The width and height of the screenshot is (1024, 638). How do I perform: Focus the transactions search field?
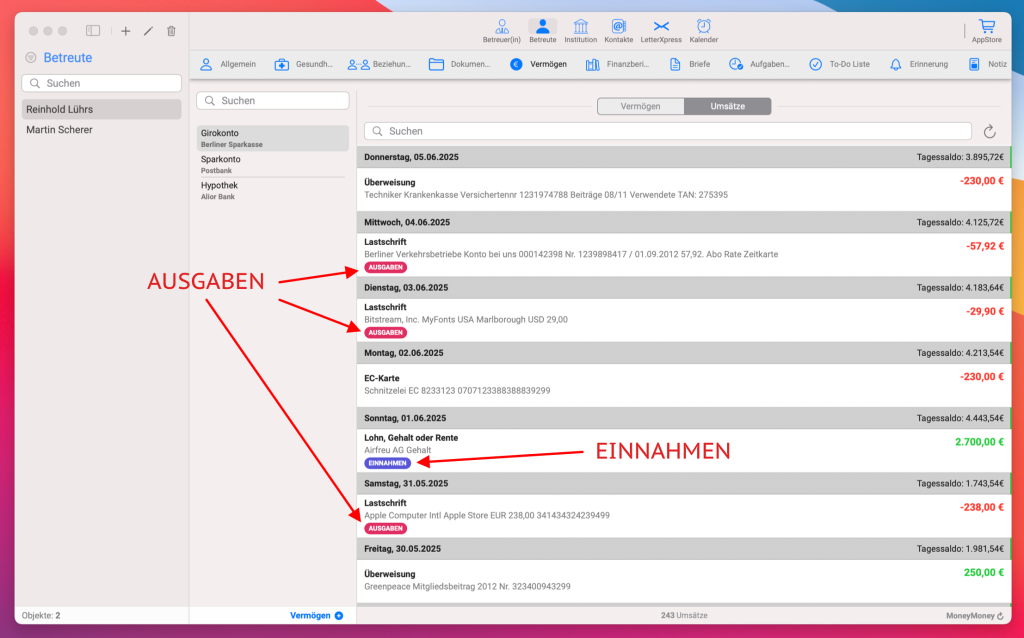667,131
